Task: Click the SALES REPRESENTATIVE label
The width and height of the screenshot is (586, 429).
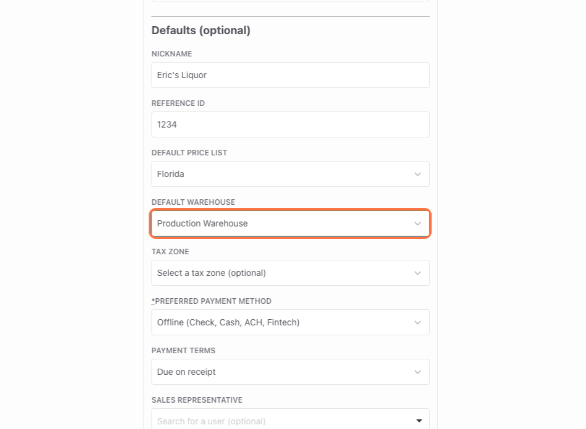Action: [x=197, y=400]
